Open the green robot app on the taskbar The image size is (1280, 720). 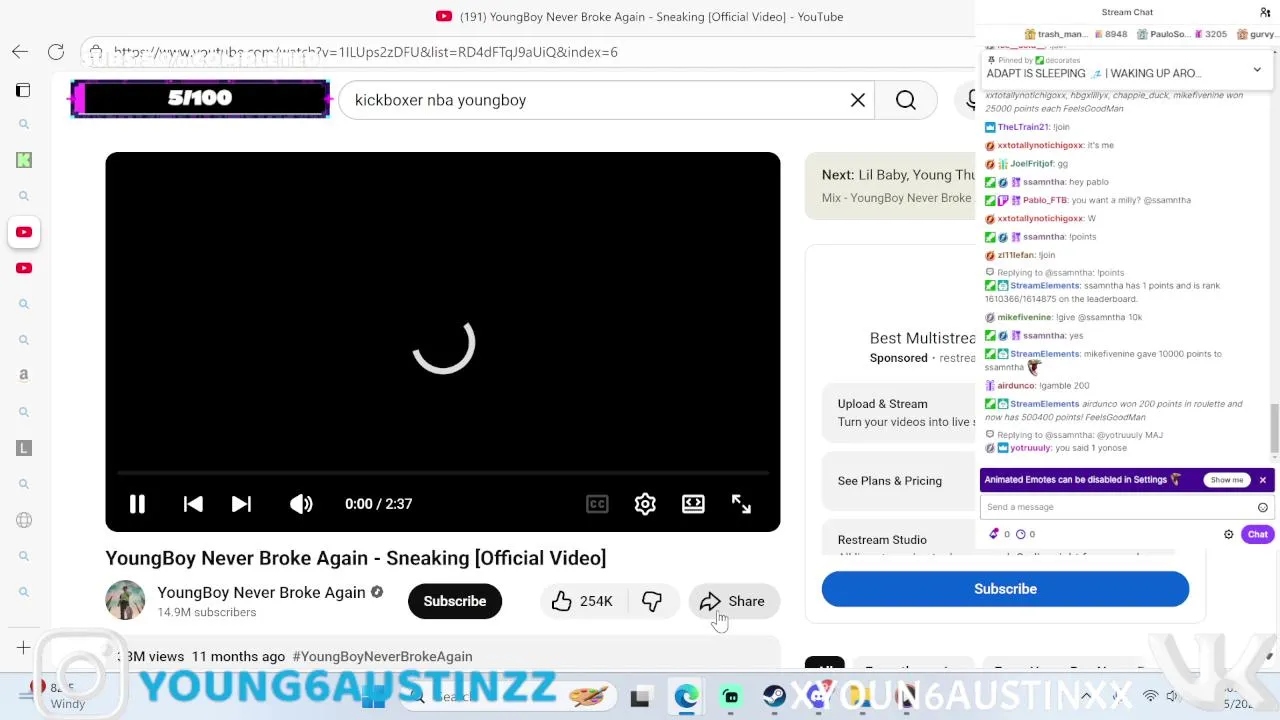pyautogui.click(x=731, y=697)
